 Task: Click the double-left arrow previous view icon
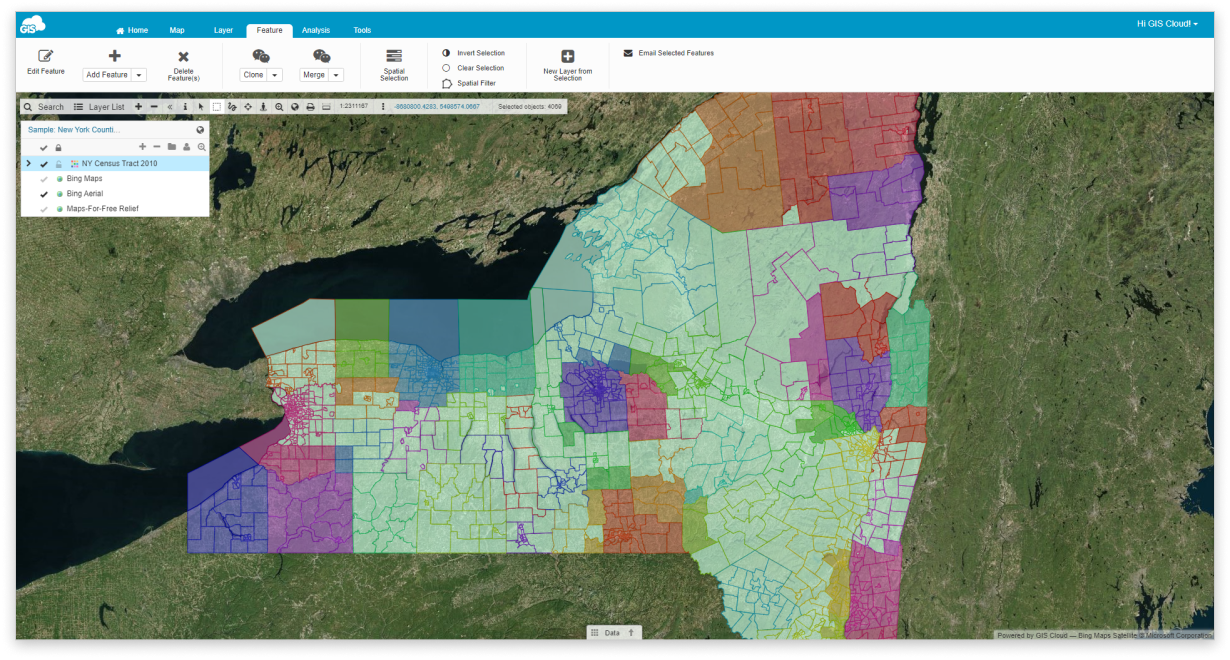tap(170, 107)
